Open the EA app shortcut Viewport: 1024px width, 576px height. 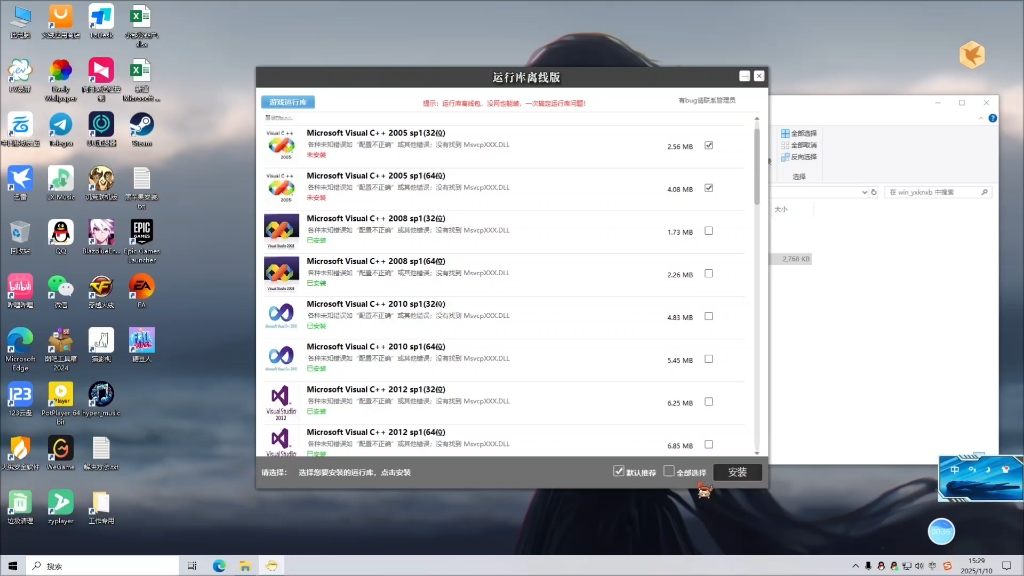(x=142, y=291)
